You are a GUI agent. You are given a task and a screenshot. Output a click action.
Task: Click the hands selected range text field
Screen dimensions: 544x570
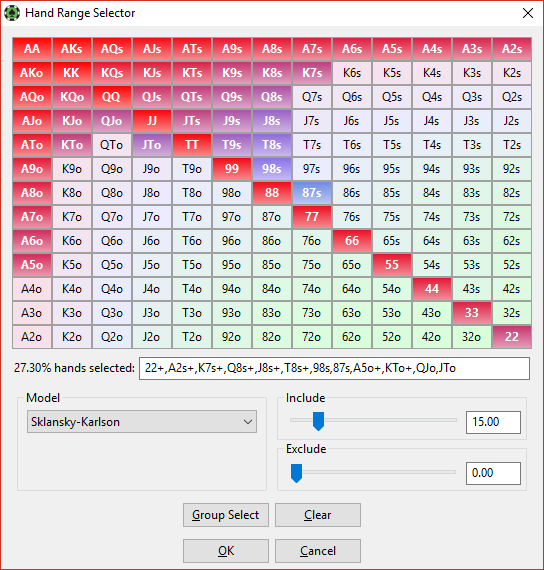click(334, 368)
